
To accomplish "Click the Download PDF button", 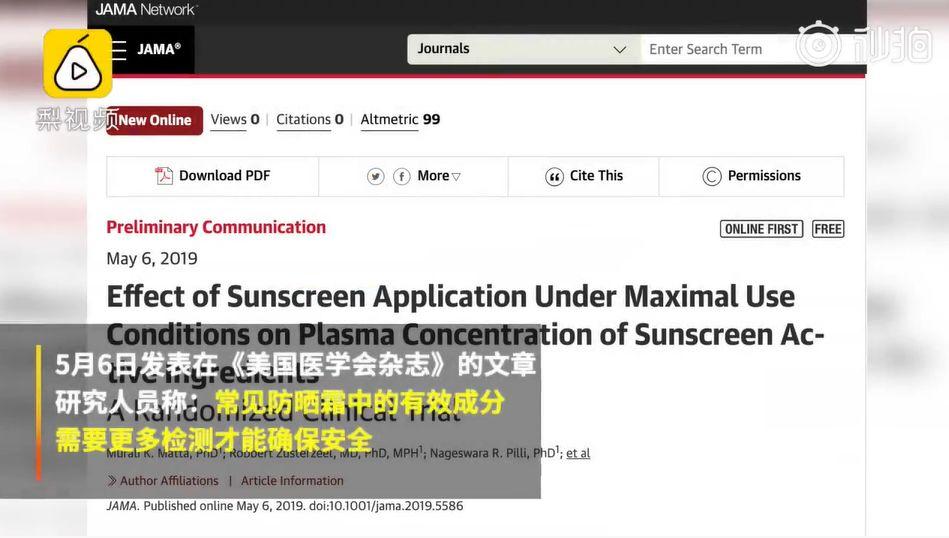I will (x=213, y=176).
